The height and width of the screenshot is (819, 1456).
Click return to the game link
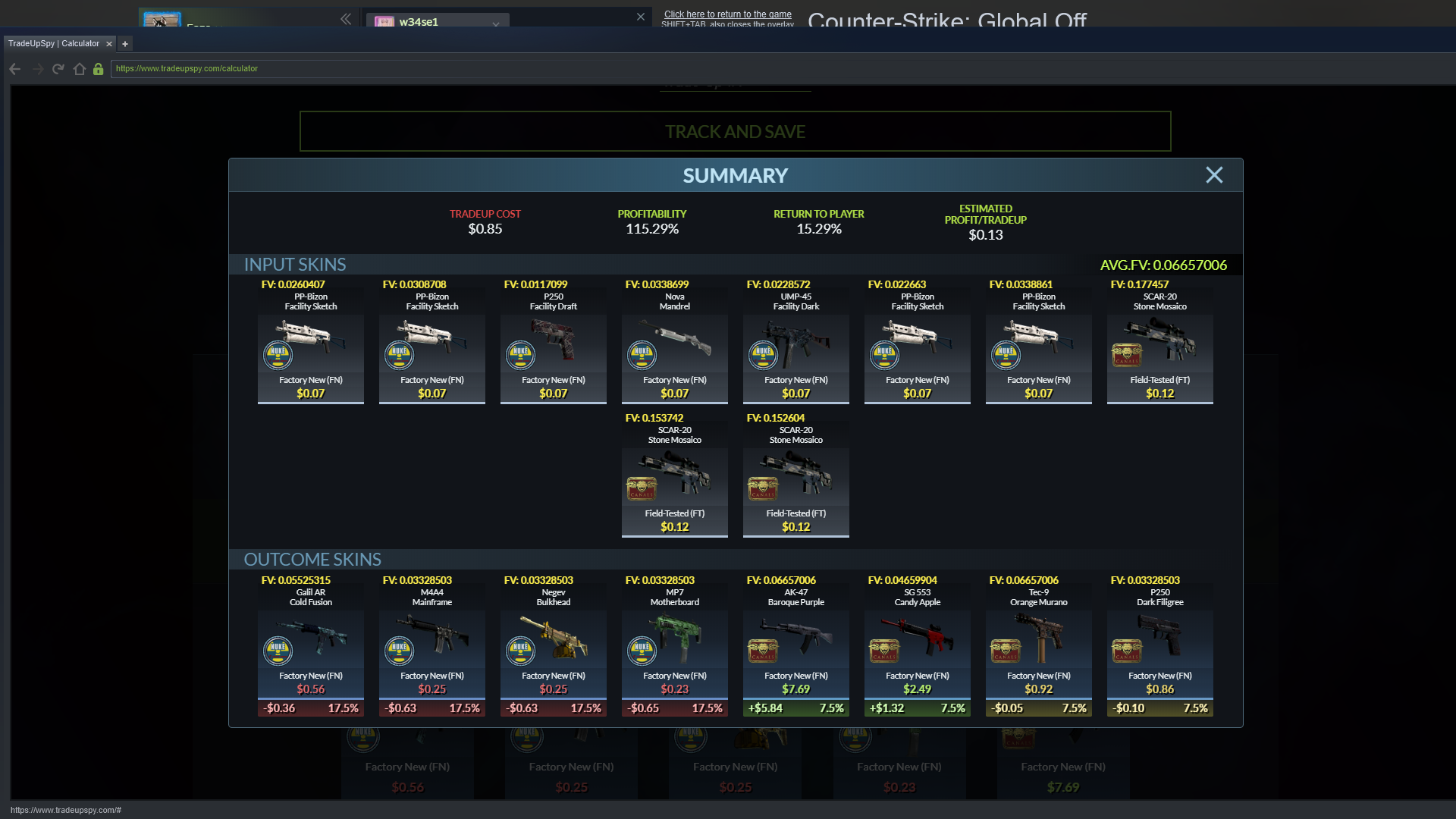pos(727,14)
